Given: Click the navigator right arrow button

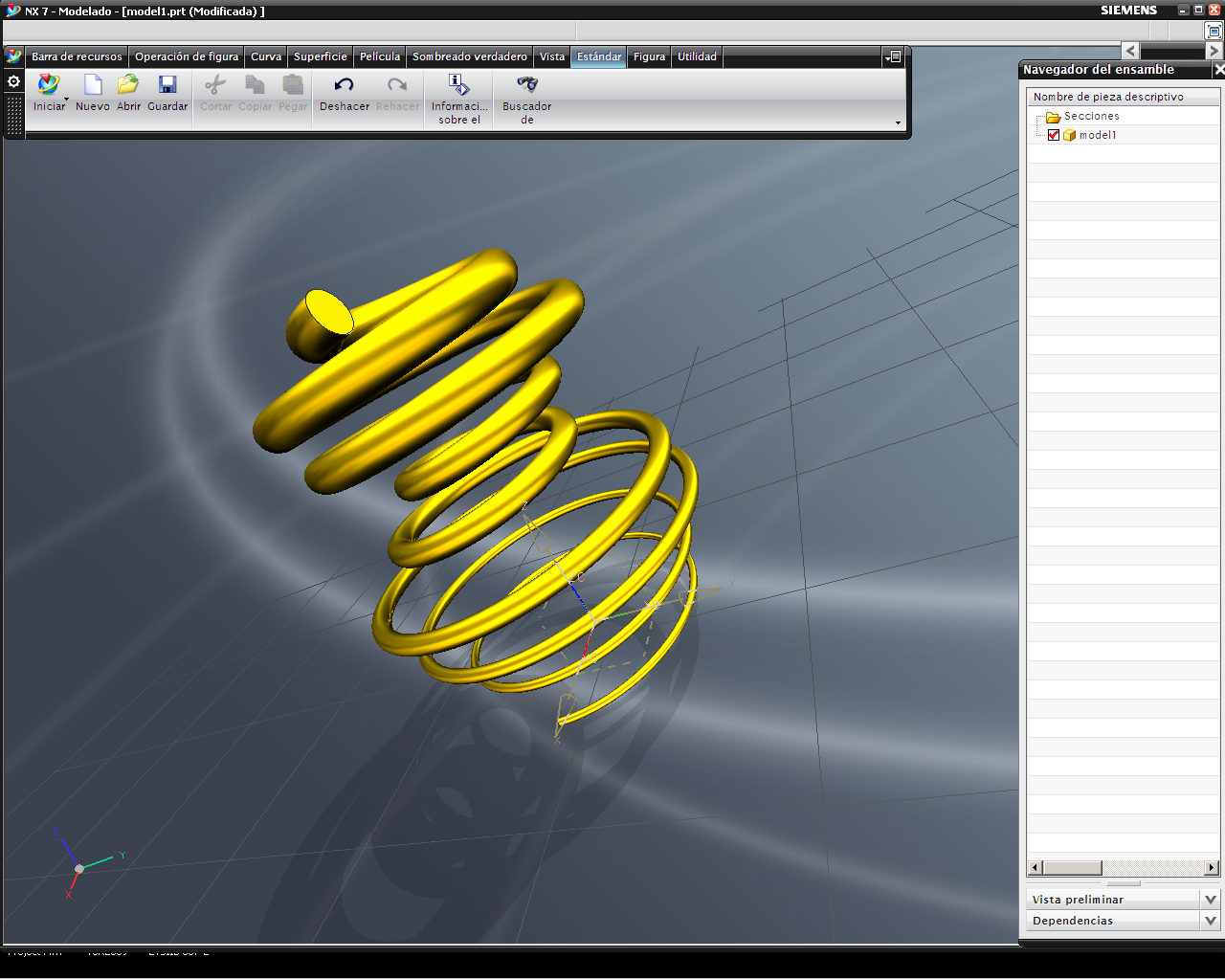Looking at the screenshot, I should click(1214, 51).
